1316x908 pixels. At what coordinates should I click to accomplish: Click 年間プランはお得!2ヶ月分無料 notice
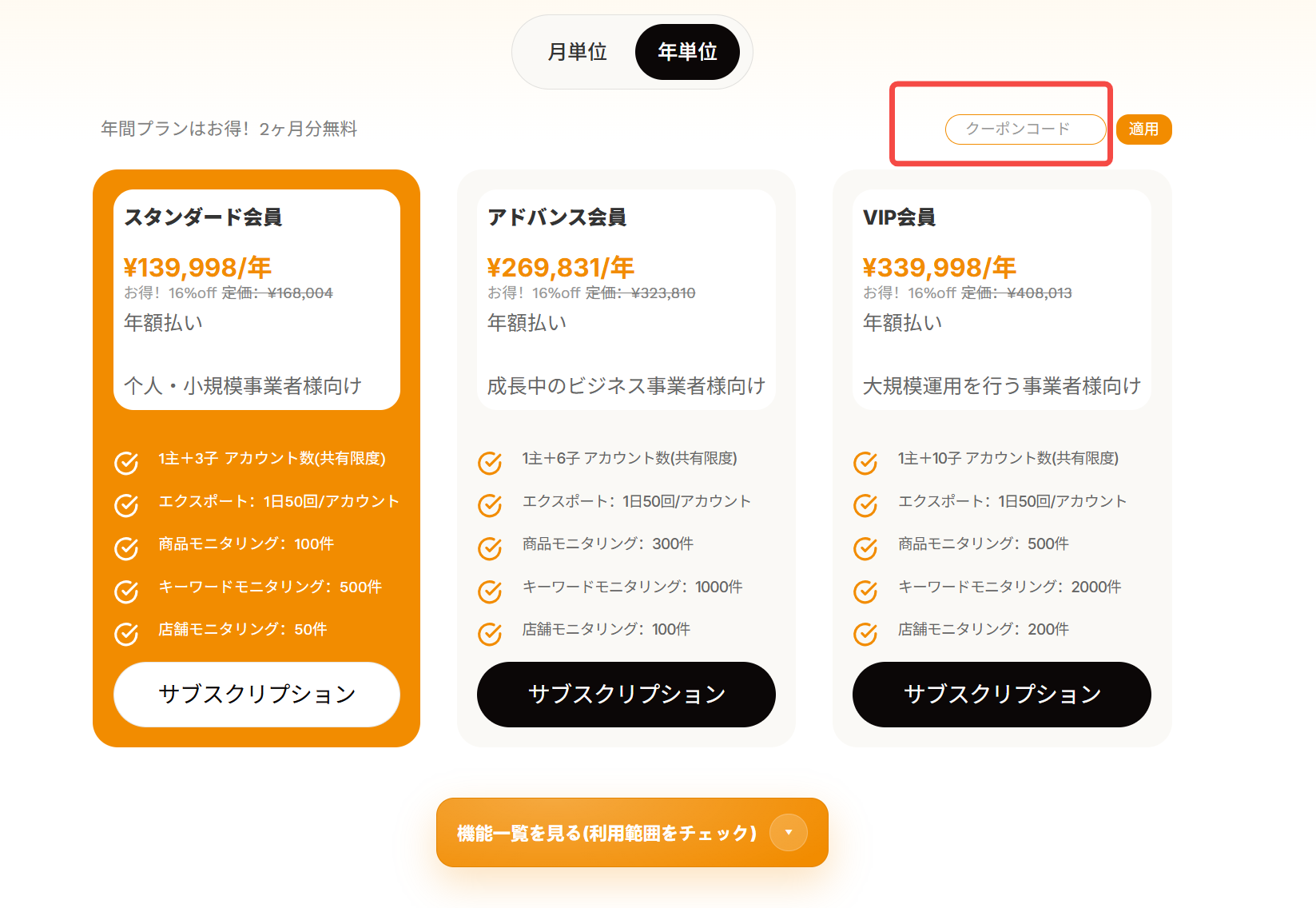point(229,129)
